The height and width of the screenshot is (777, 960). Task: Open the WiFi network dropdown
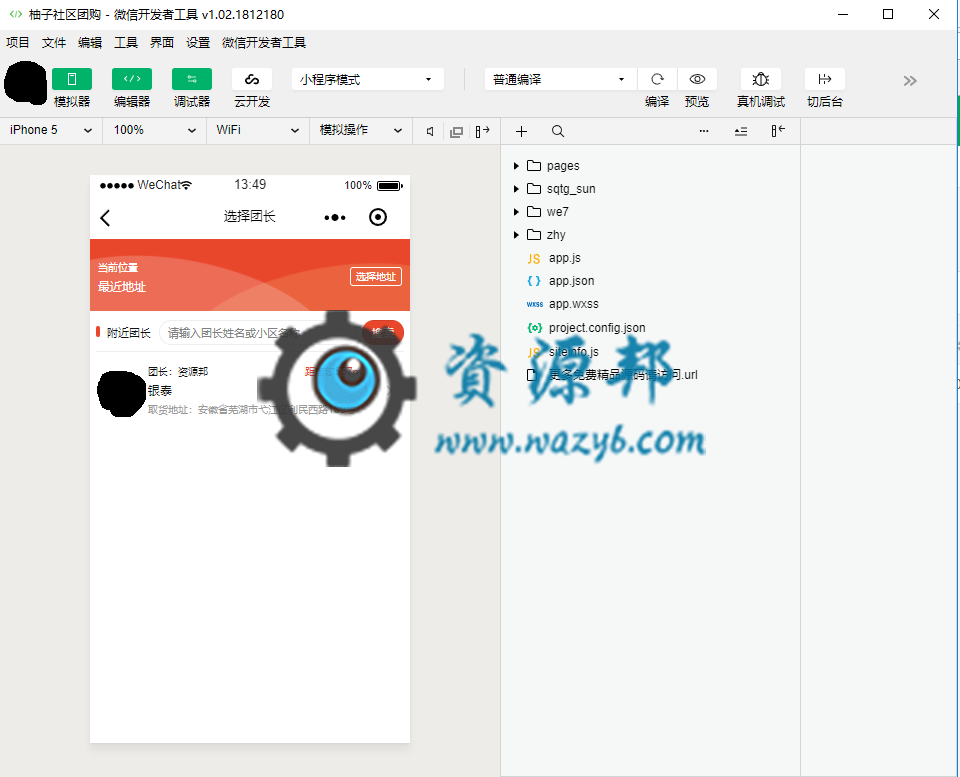coord(258,130)
